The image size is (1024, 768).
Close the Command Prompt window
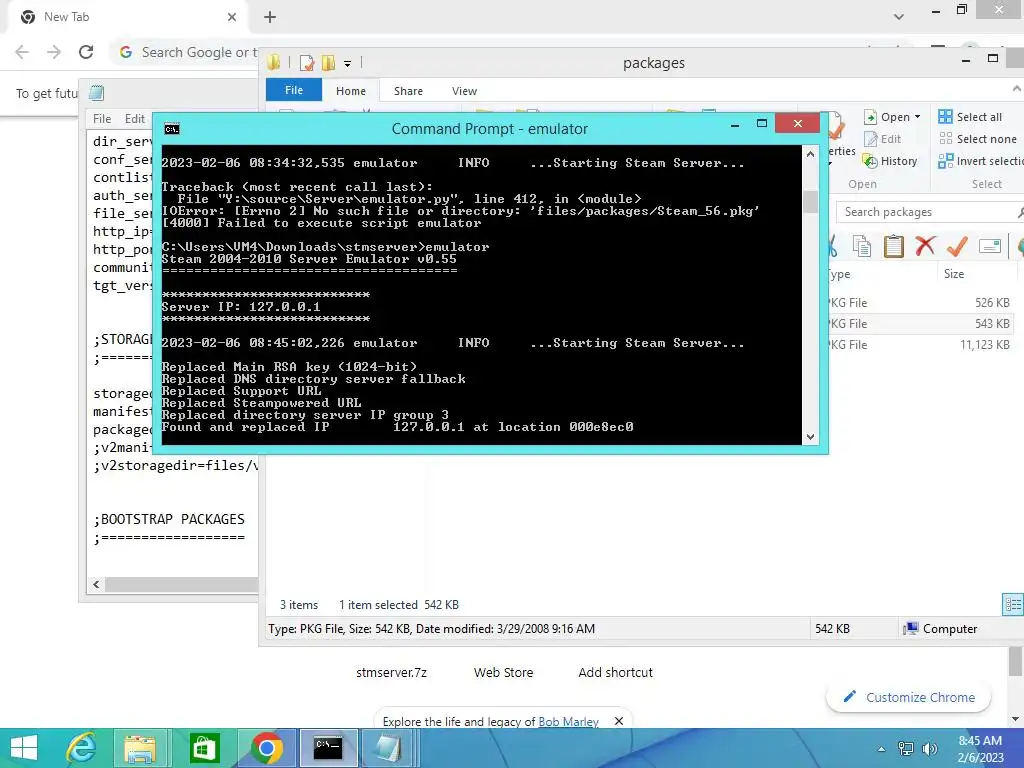(797, 123)
